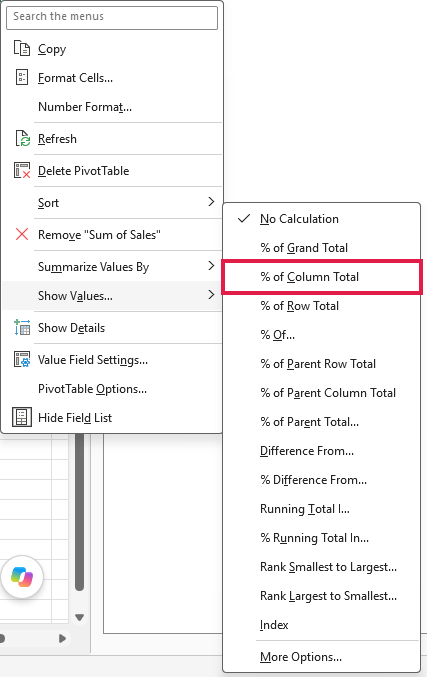Expand the Summarize Values By arrow

click(x=211, y=266)
